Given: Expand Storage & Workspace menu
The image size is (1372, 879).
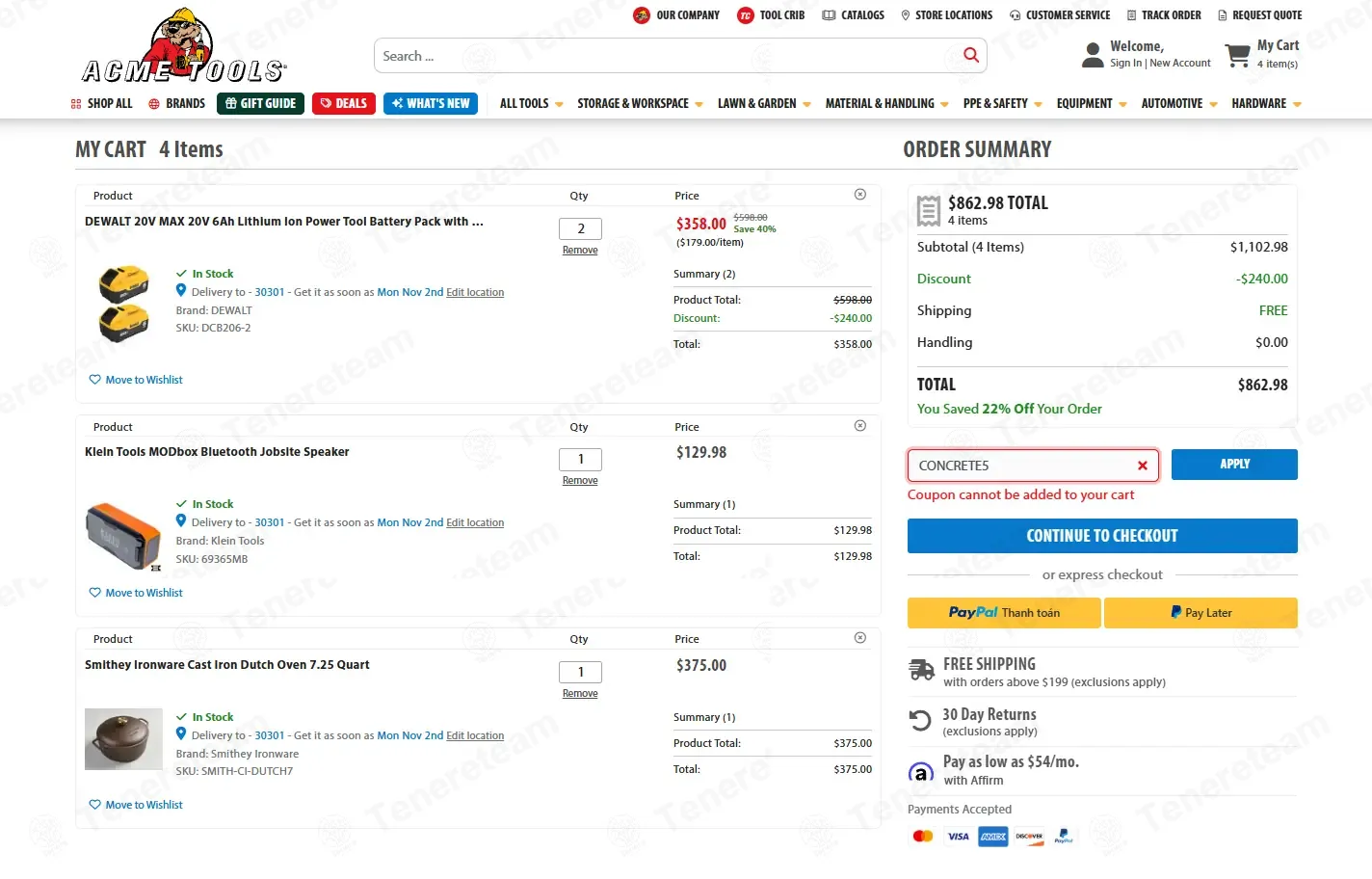Looking at the screenshot, I should tap(640, 103).
